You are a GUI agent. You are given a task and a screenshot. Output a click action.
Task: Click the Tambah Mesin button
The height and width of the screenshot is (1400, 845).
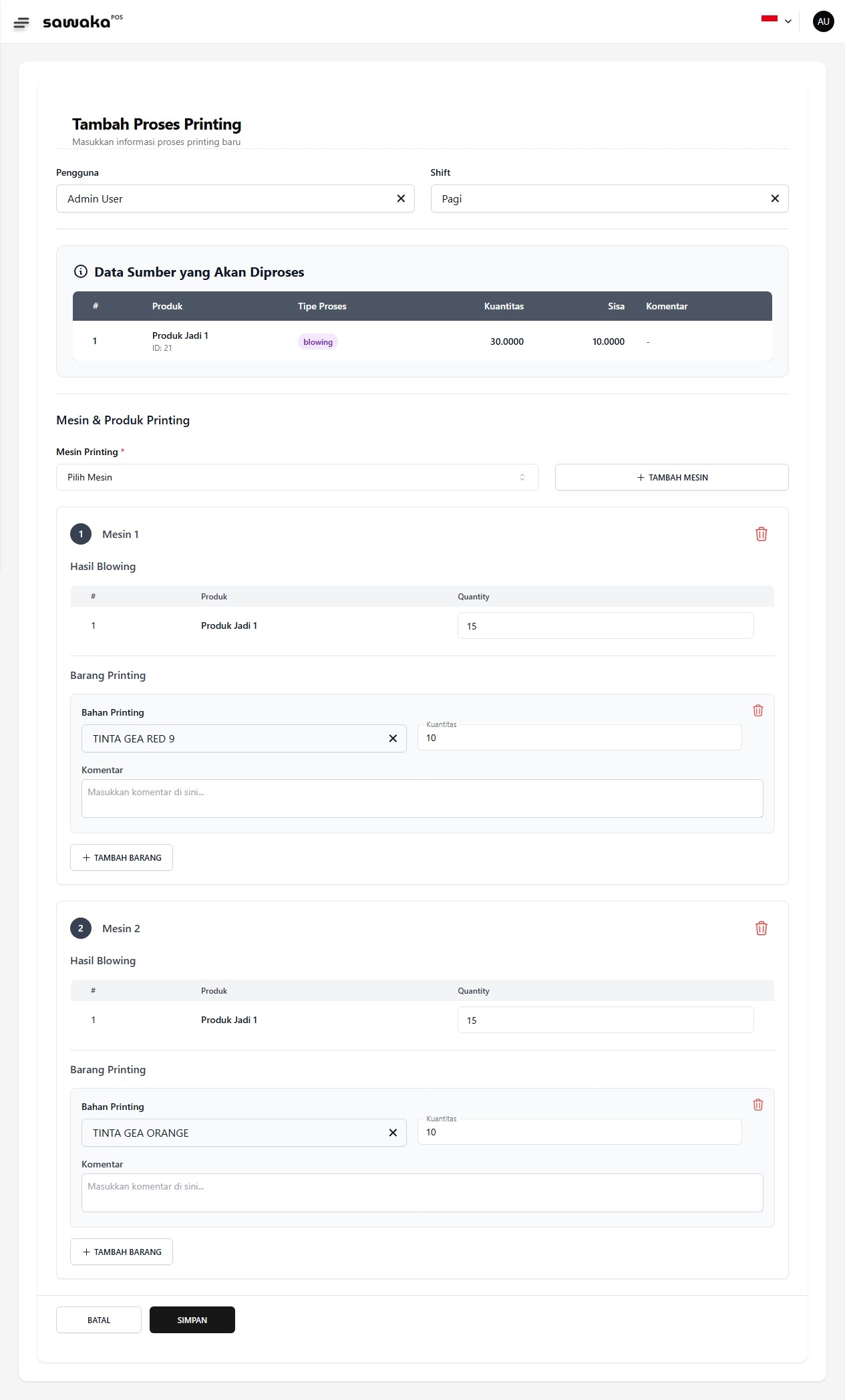[x=671, y=477]
